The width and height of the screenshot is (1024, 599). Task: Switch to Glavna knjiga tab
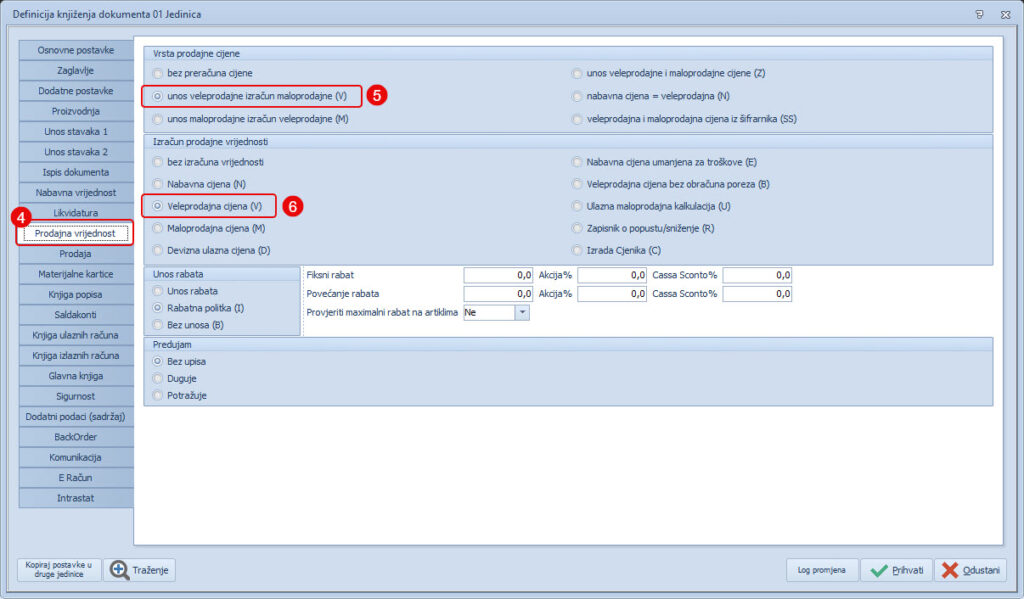click(76, 376)
